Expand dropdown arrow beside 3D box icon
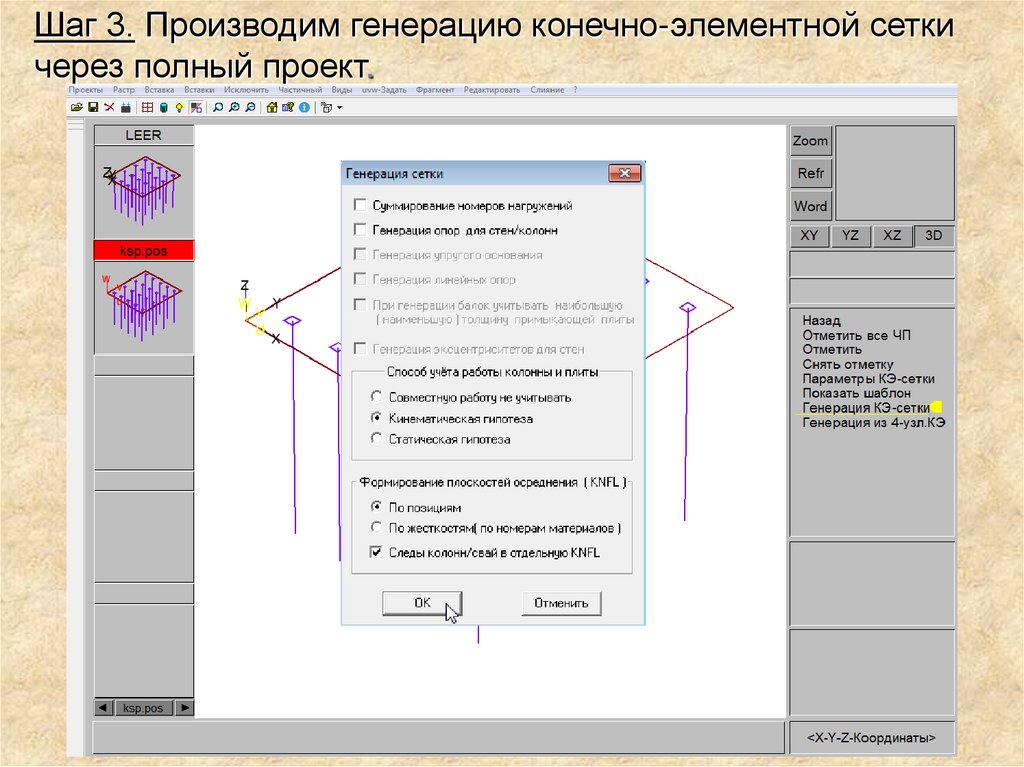The width and height of the screenshot is (1024, 767). tap(340, 108)
